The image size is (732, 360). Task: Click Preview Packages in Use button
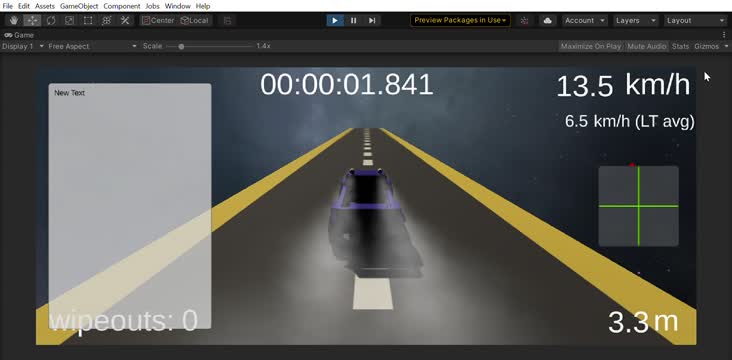pos(460,21)
